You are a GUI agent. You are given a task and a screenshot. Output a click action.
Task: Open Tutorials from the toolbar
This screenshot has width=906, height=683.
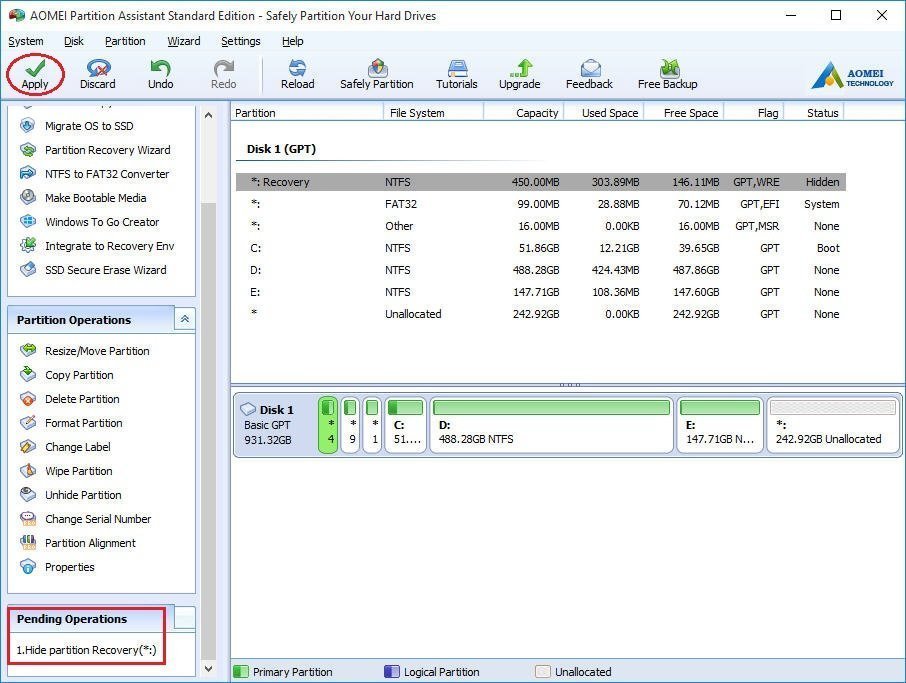(456, 75)
